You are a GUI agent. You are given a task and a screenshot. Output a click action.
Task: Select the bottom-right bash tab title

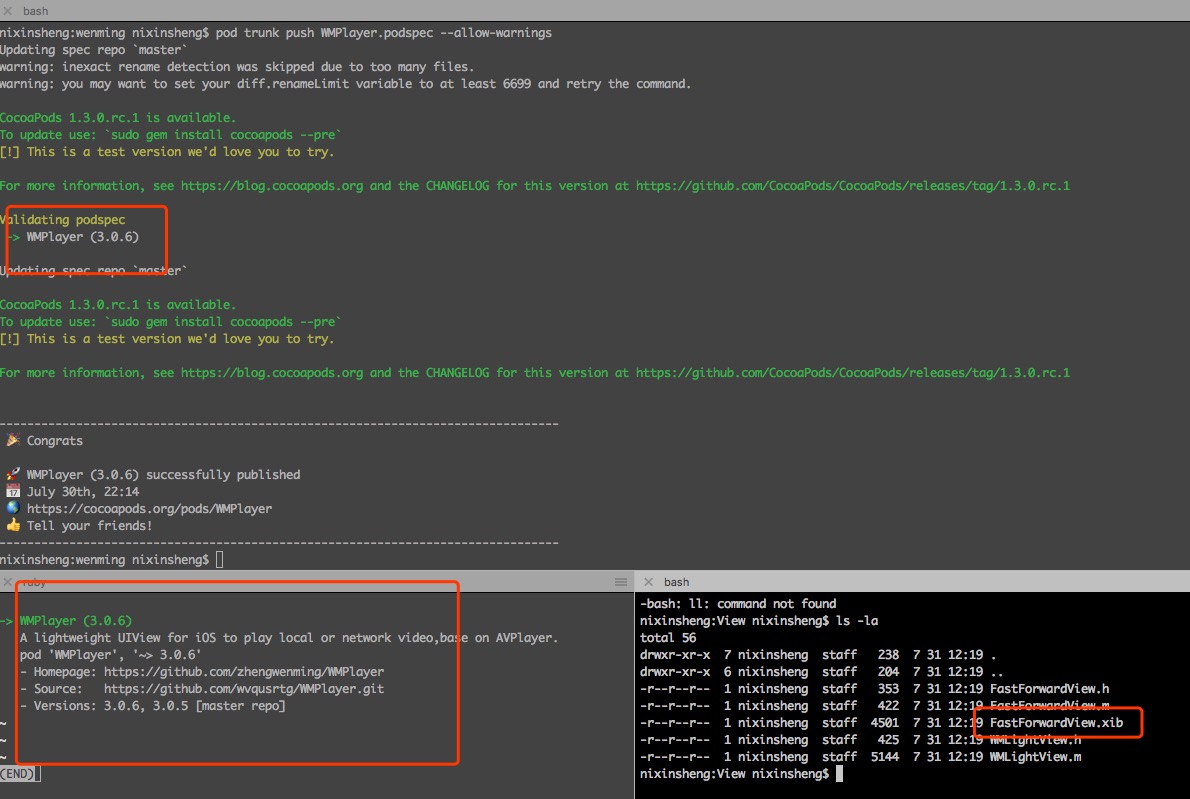(x=676, y=582)
